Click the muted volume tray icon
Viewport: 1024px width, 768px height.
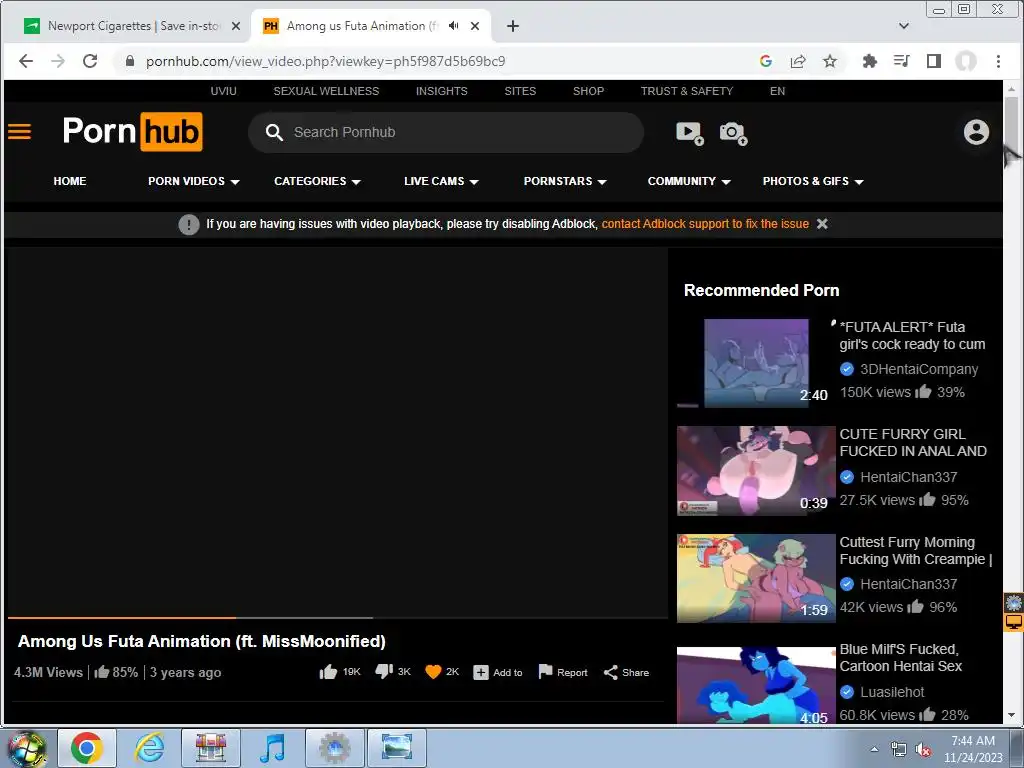(x=923, y=750)
